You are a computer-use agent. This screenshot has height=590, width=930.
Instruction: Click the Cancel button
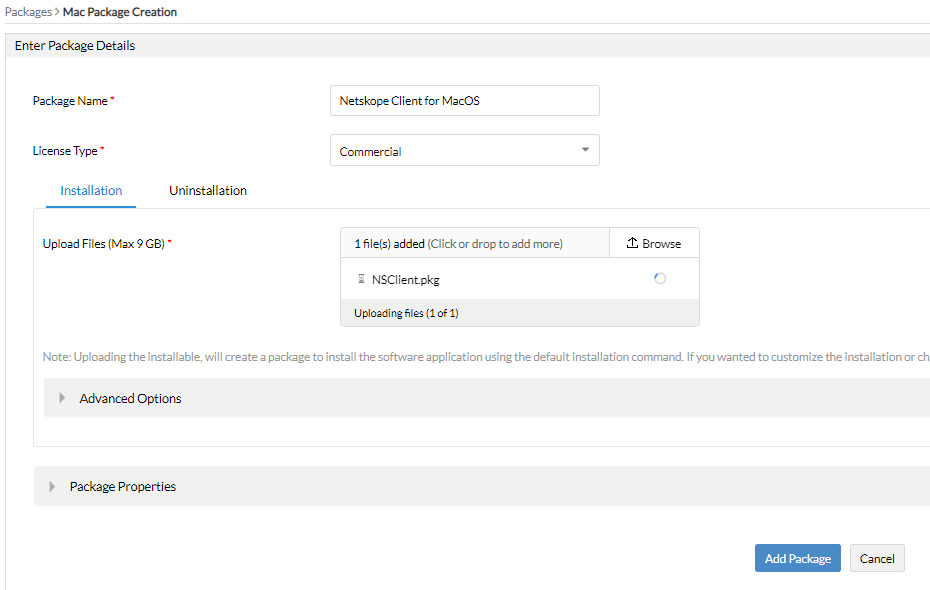pos(877,558)
